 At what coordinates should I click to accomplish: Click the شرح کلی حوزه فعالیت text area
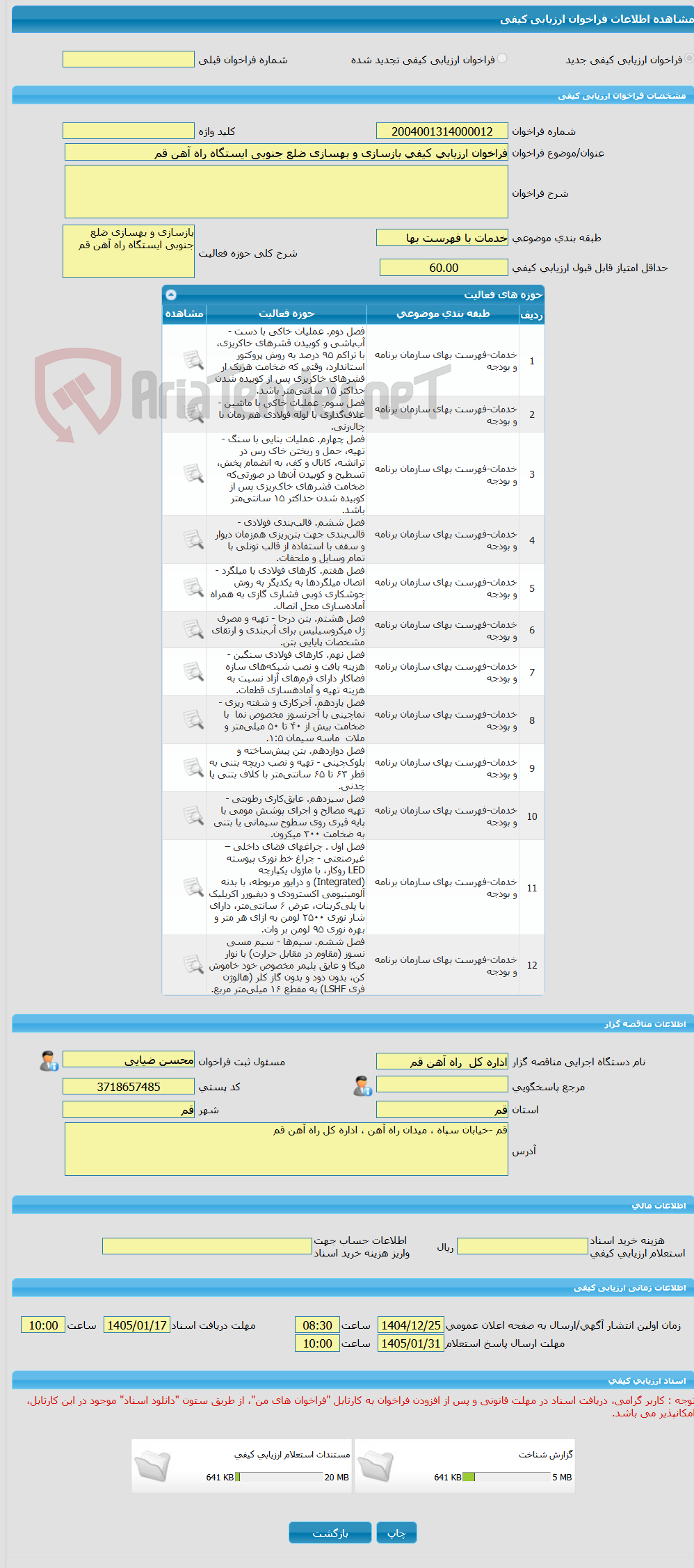coord(129,251)
